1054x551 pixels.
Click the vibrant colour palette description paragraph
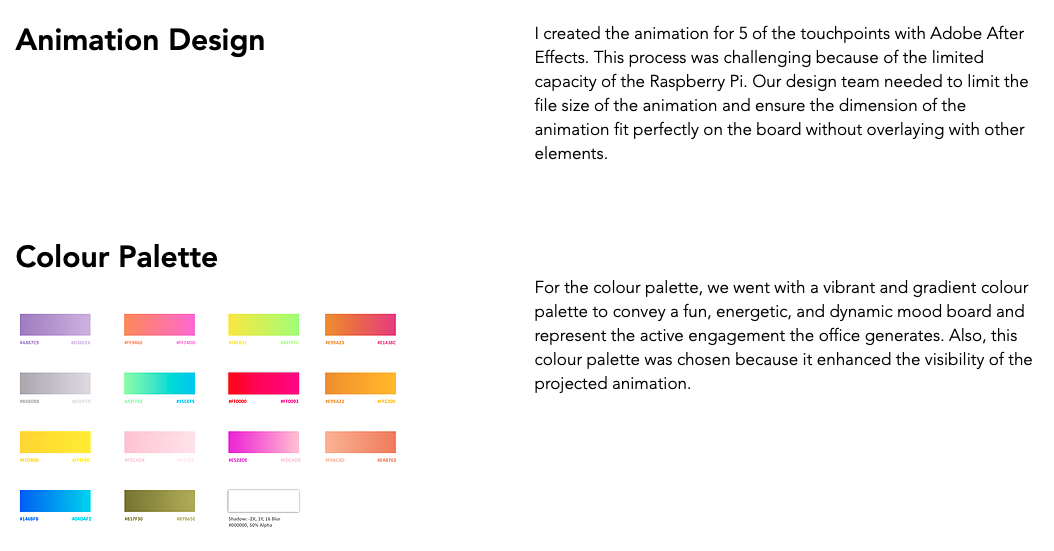(x=783, y=335)
